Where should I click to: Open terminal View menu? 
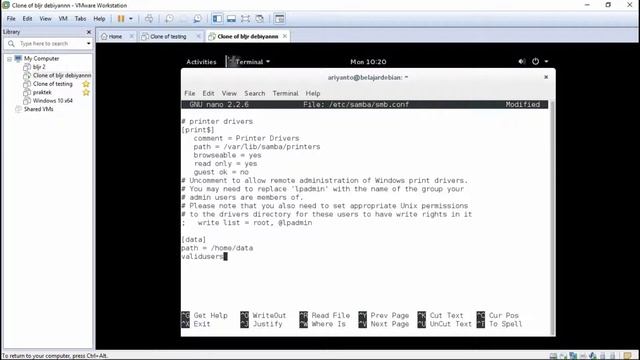[x=229, y=93]
